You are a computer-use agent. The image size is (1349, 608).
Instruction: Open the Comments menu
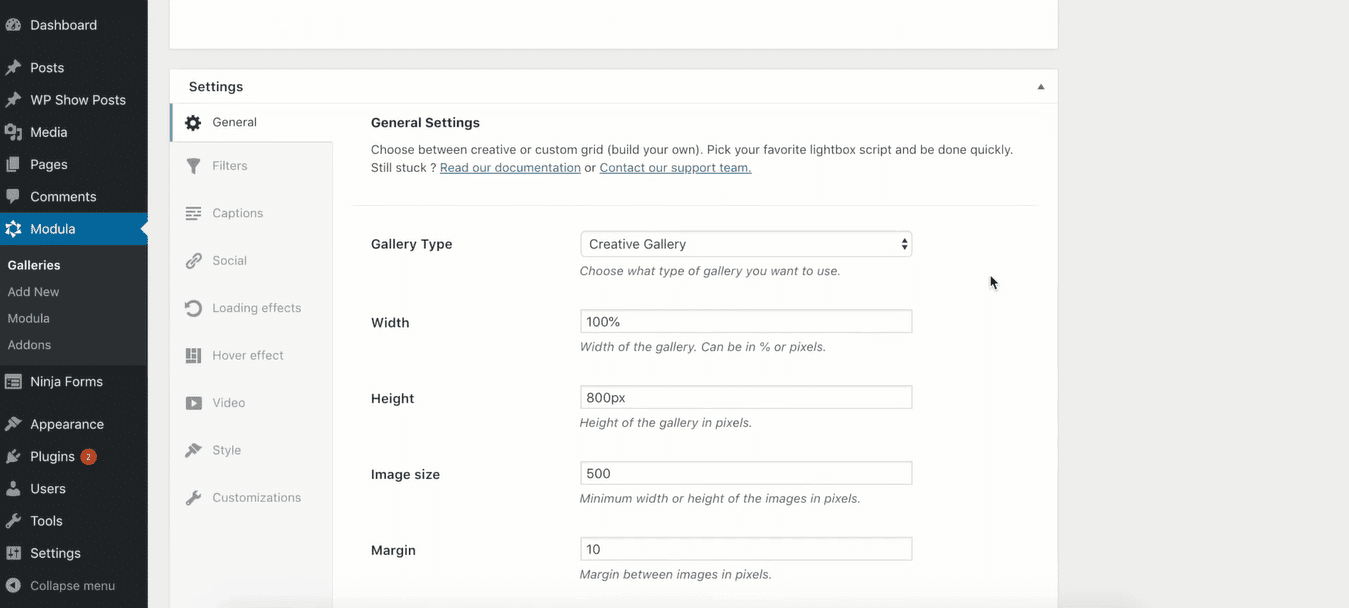(x=63, y=197)
